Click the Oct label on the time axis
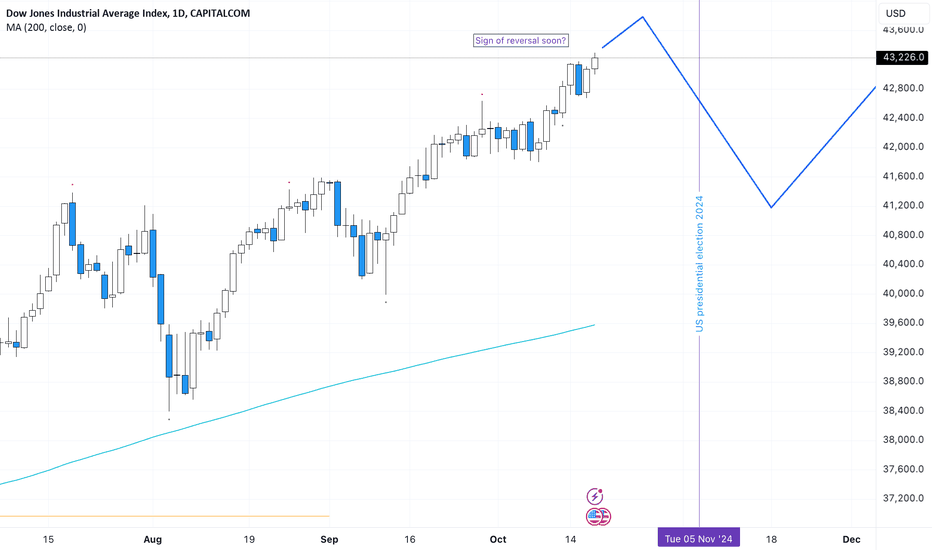Image resolution: width=932 pixels, height=550 pixels. point(498,539)
